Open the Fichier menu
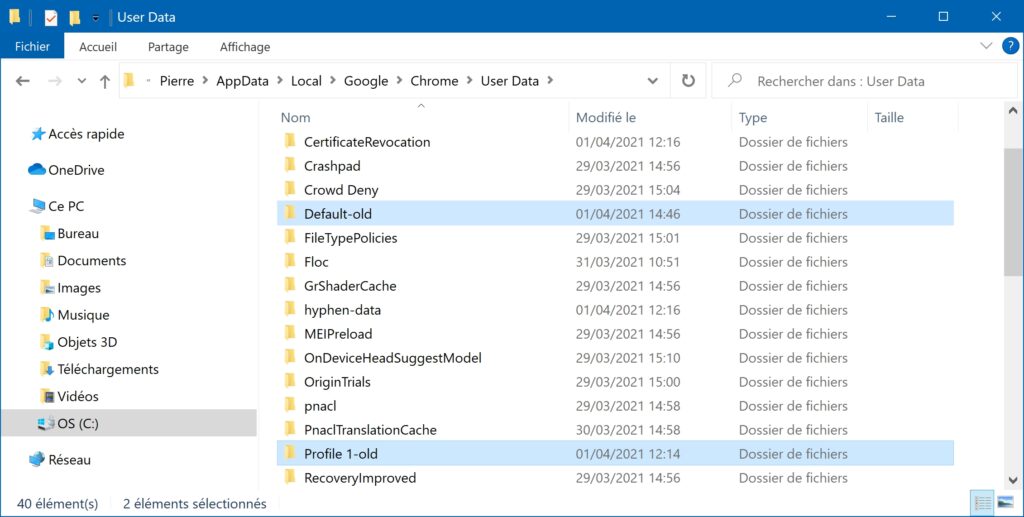Image resolution: width=1024 pixels, height=517 pixels. (33, 46)
